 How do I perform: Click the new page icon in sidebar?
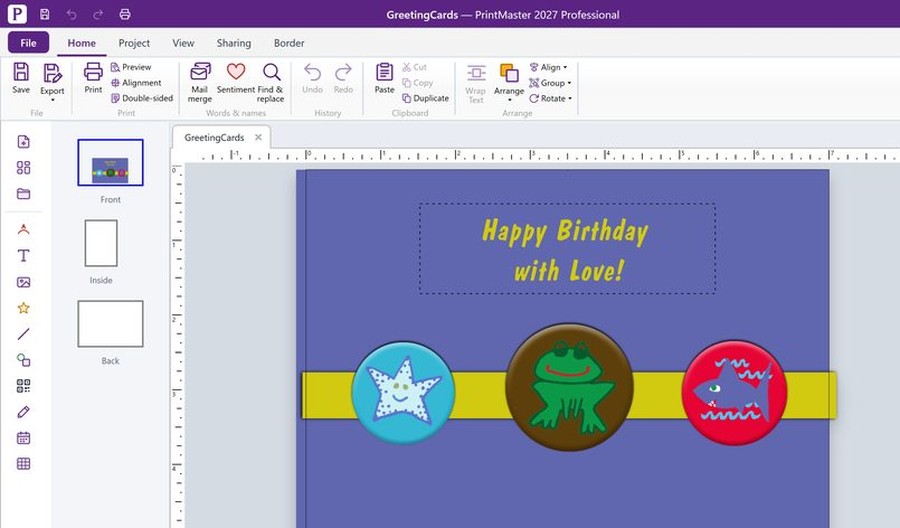[24, 142]
